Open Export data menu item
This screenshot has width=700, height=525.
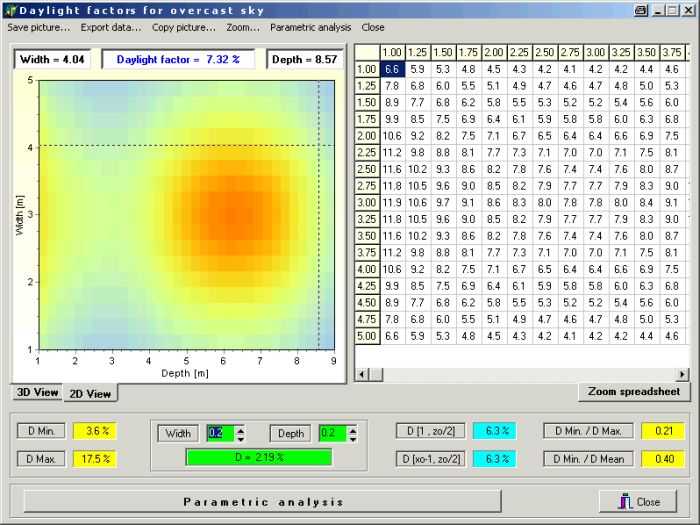pyautogui.click(x=111, y=28)
